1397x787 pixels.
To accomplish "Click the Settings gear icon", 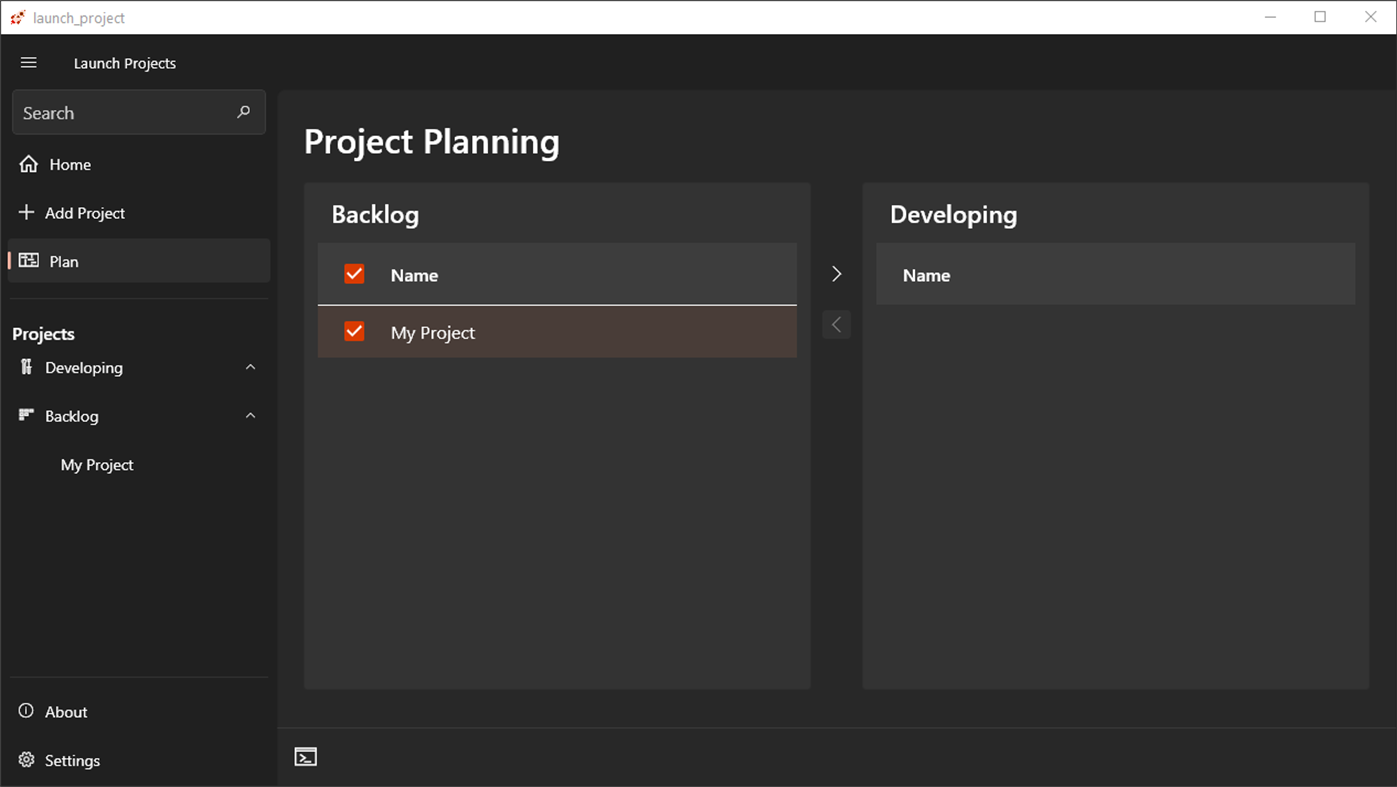I will 27,760.
